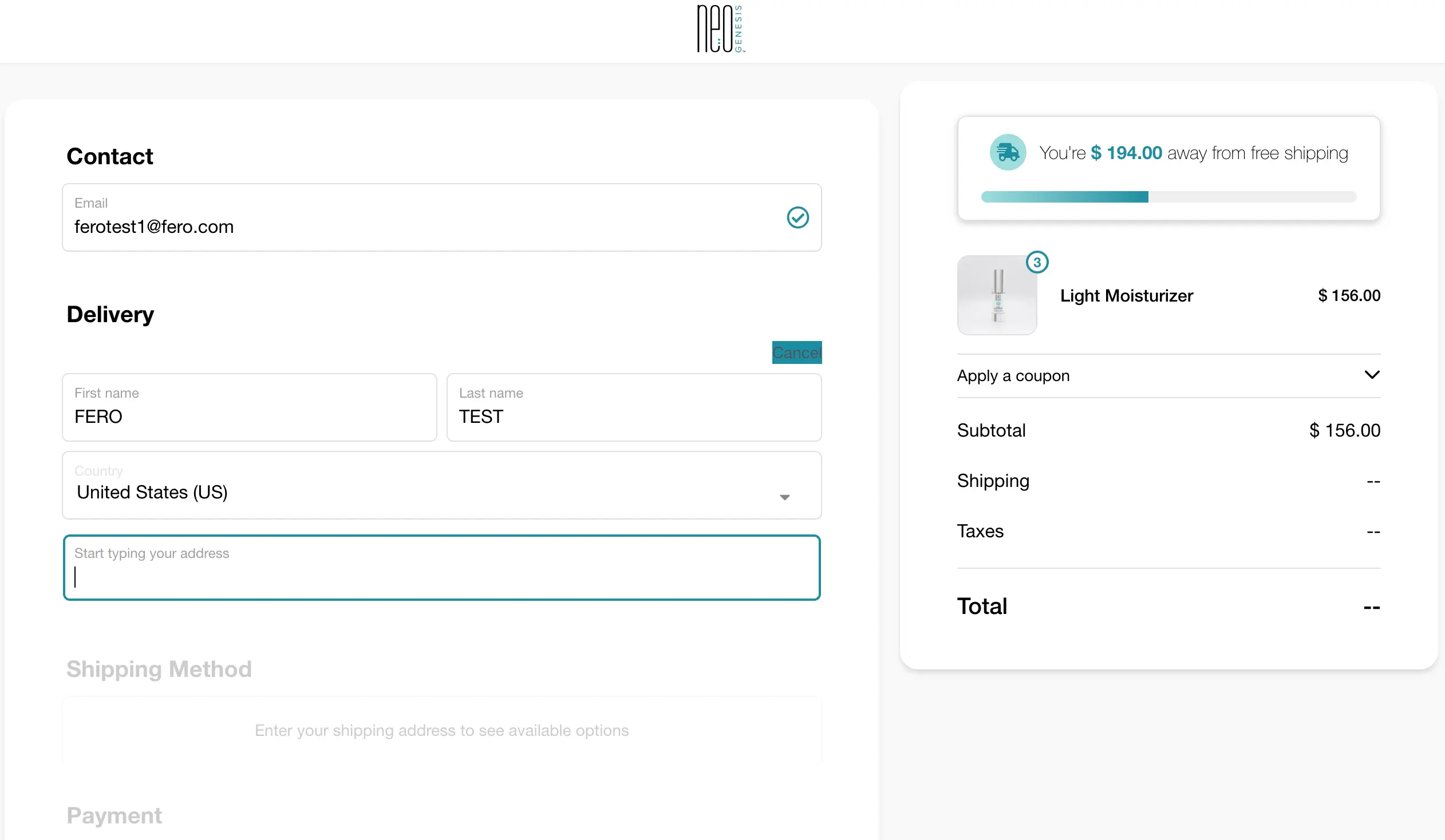Click the Cancel button
This screenshot has height=840, width=1445.
click(x=796, y=352)
